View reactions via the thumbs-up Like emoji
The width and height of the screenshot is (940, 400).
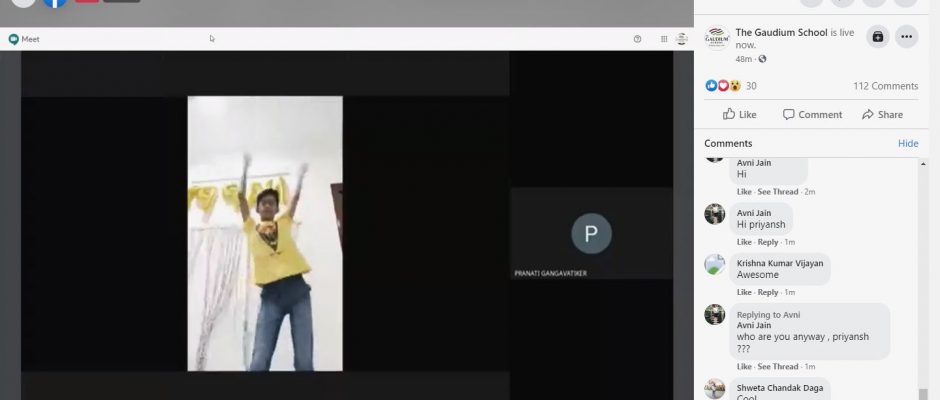[x=712, y=86]
